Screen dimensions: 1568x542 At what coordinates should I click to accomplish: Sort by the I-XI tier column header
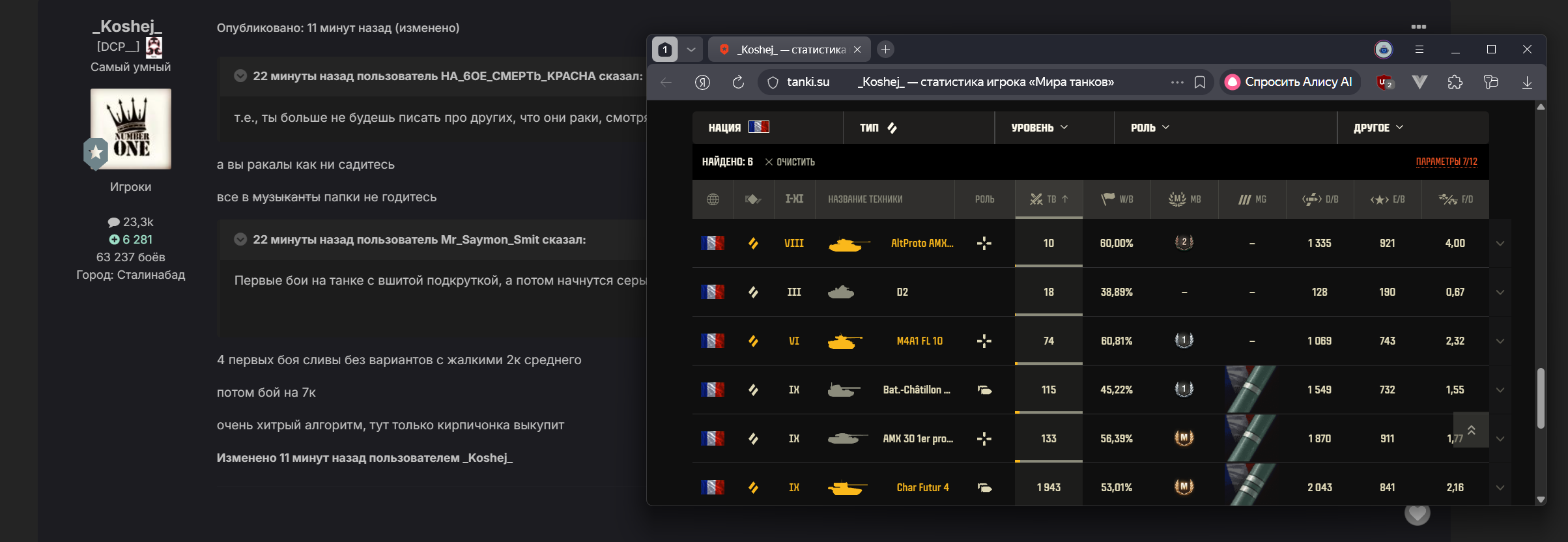[x=794, y=199]
